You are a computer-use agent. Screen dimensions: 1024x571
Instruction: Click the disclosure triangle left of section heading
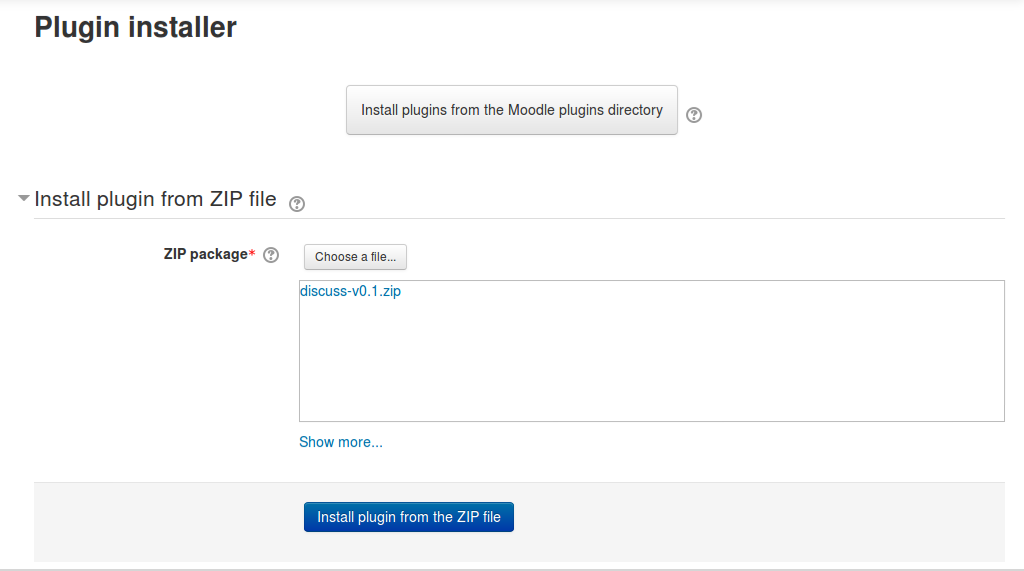[24, 198]
